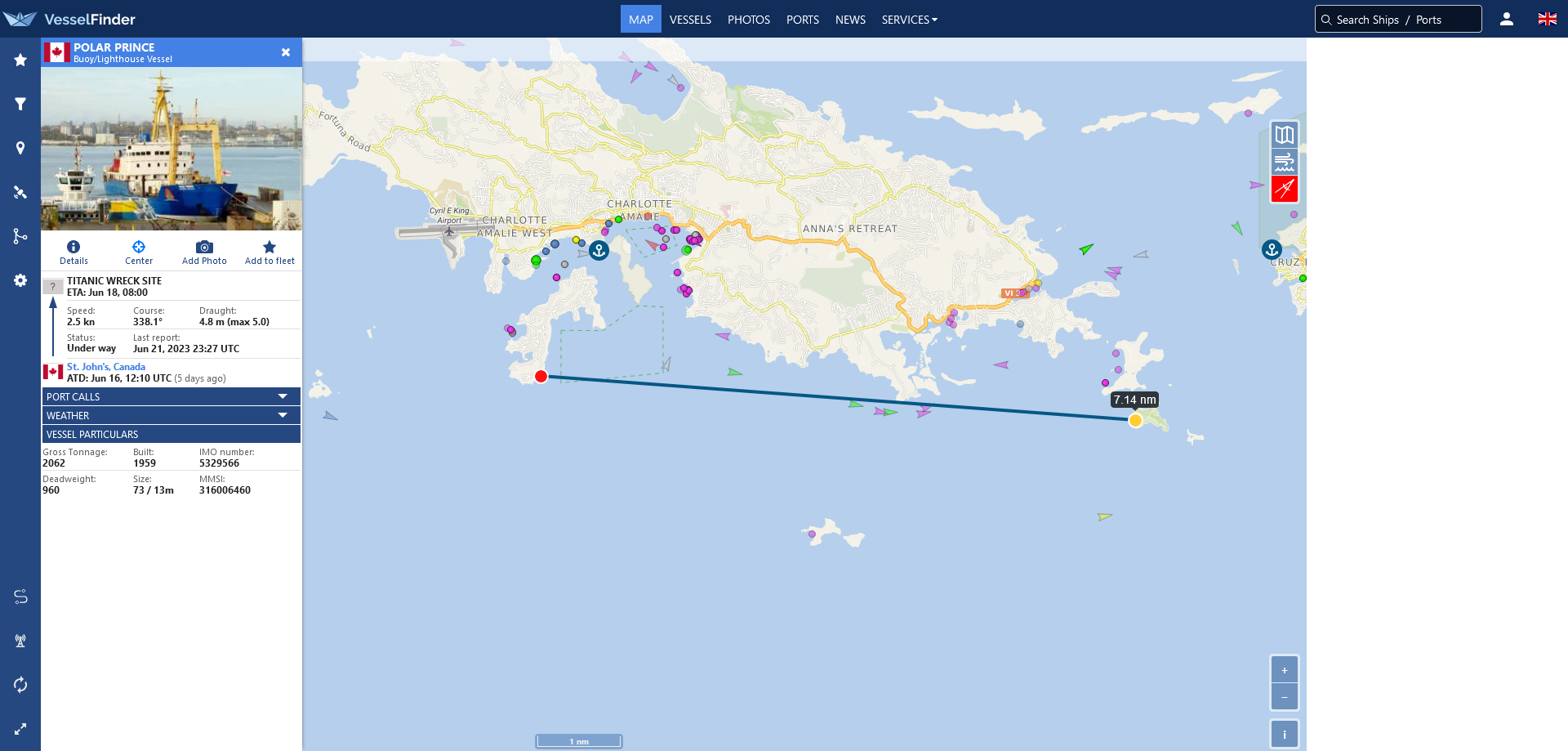The image size is (1568, 751).
Task: Add Polar Prince to fleet
Action: tap(269, 253)
